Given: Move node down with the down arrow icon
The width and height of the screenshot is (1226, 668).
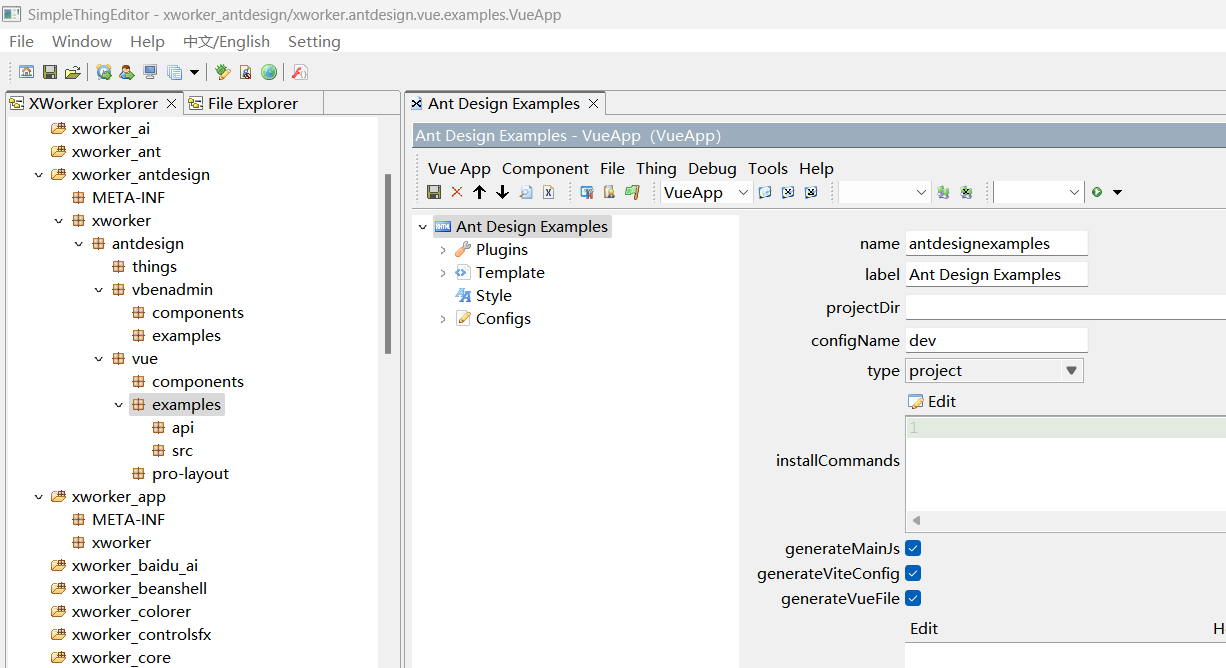Looking at the screenshot, I should tap(502, 192).
